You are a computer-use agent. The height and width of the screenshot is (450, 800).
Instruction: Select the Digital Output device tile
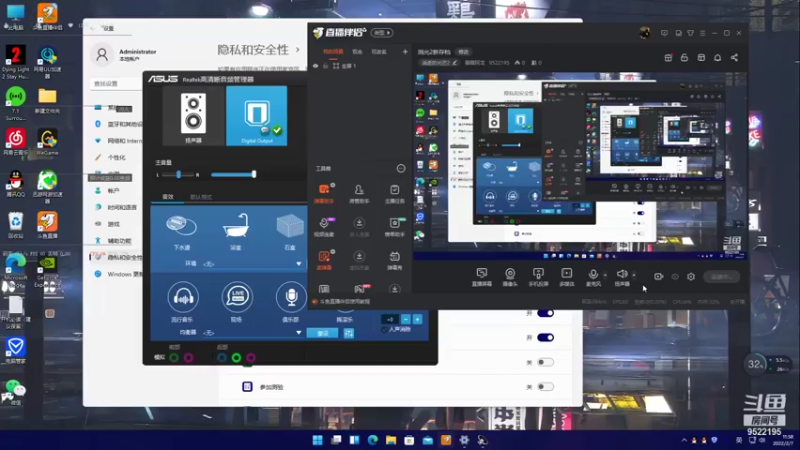tap(257, 116)
